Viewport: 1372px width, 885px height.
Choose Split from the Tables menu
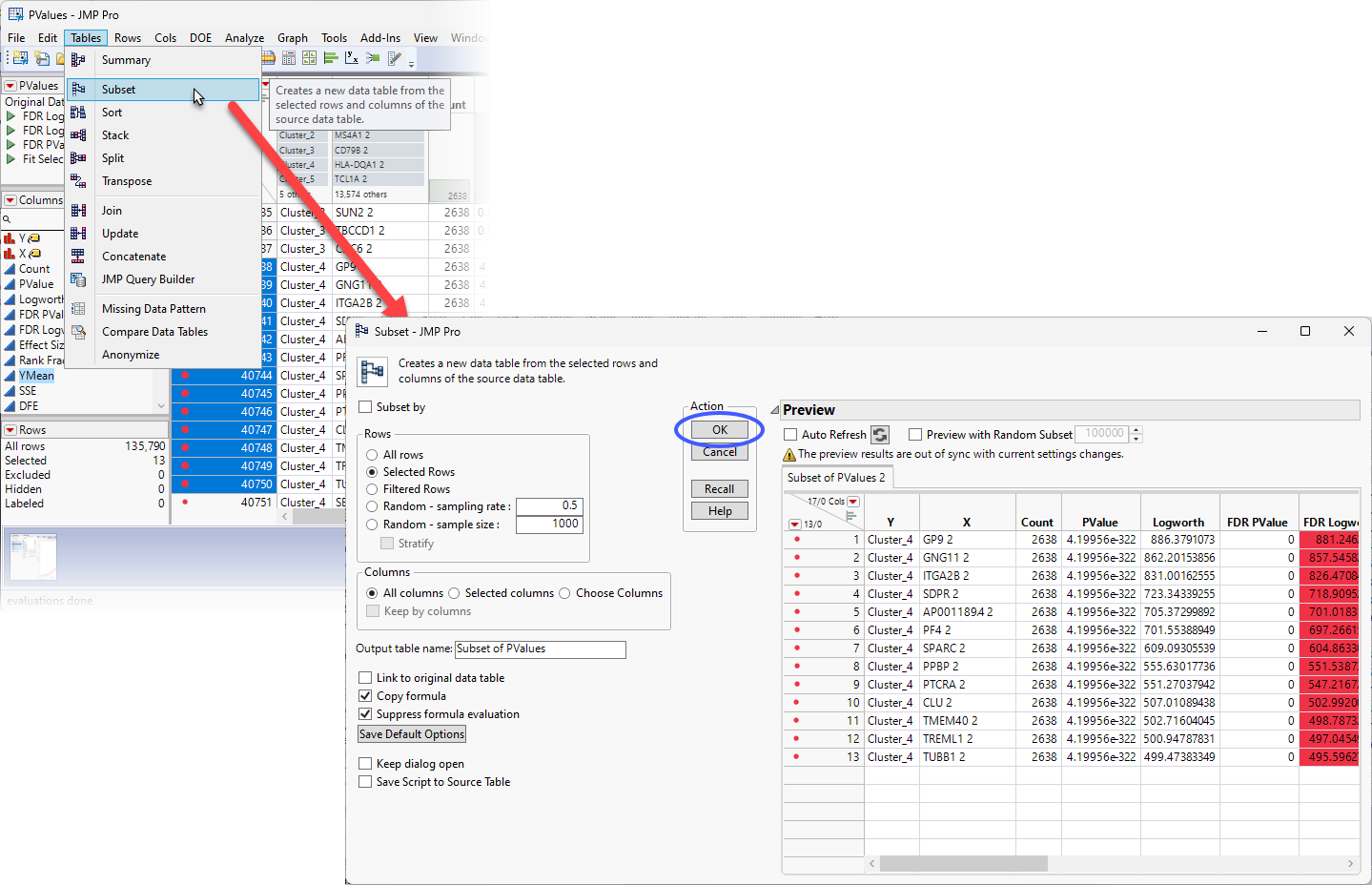(113, 158)
